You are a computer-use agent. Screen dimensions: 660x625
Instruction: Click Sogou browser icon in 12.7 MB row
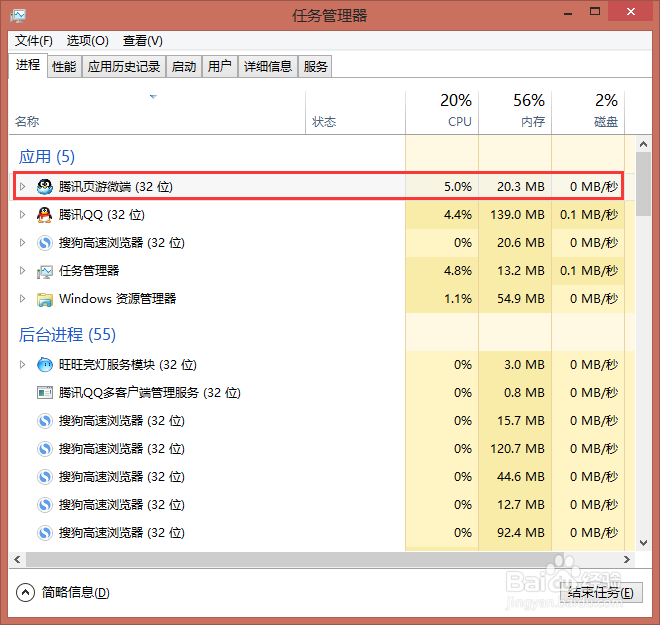coord(45,505)
